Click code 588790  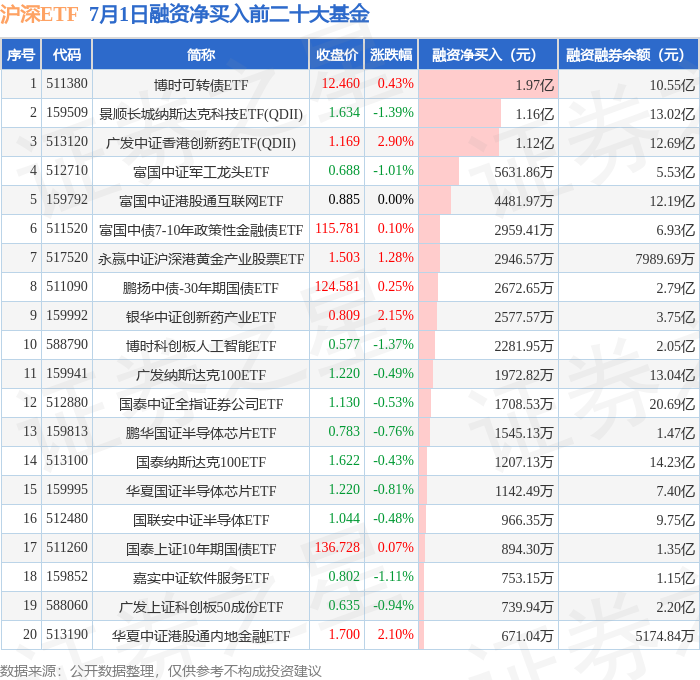click(67, 345)
